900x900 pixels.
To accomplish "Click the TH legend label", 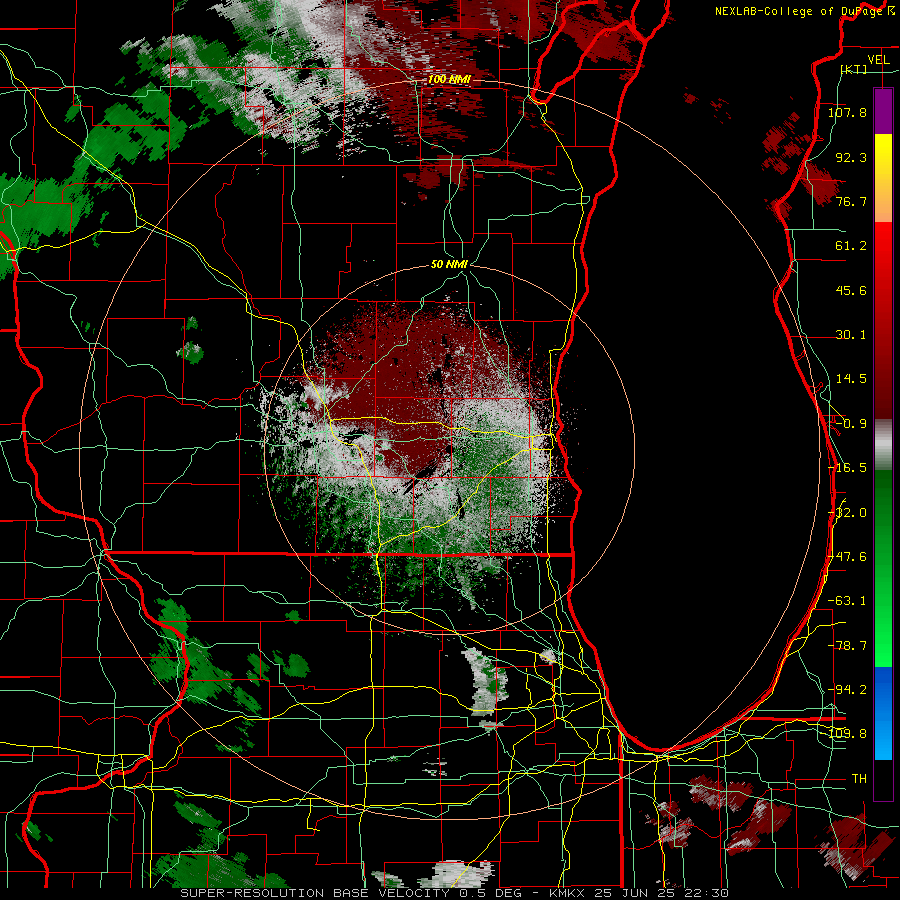I will coord(859,779).
